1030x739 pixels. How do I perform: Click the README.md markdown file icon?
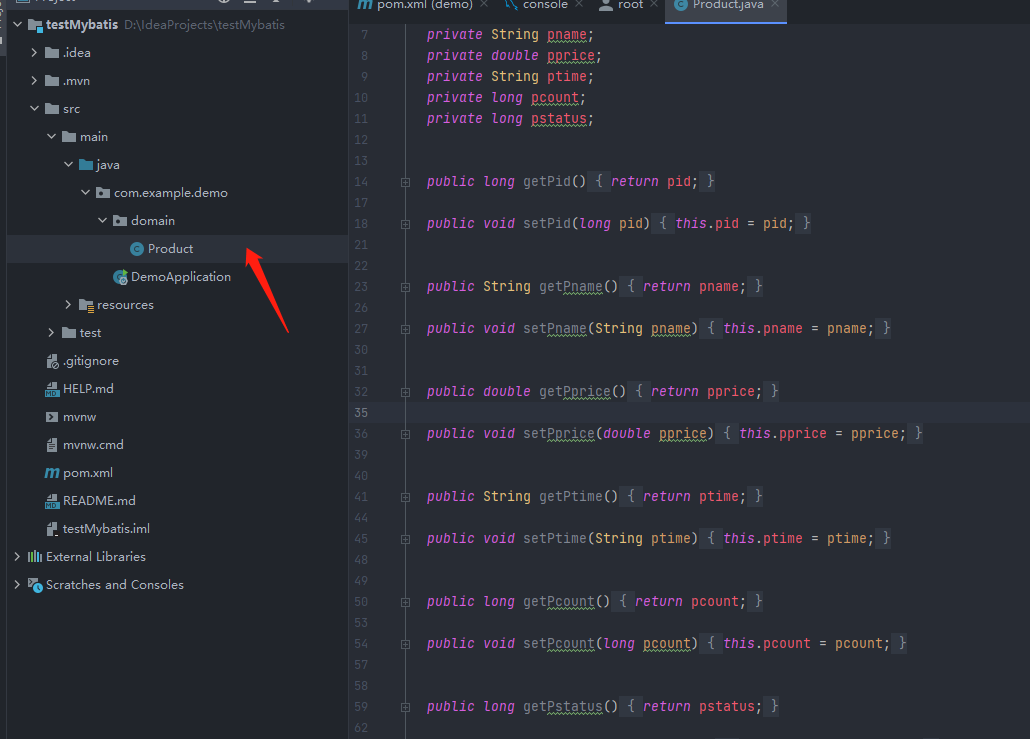click(53, 502)
